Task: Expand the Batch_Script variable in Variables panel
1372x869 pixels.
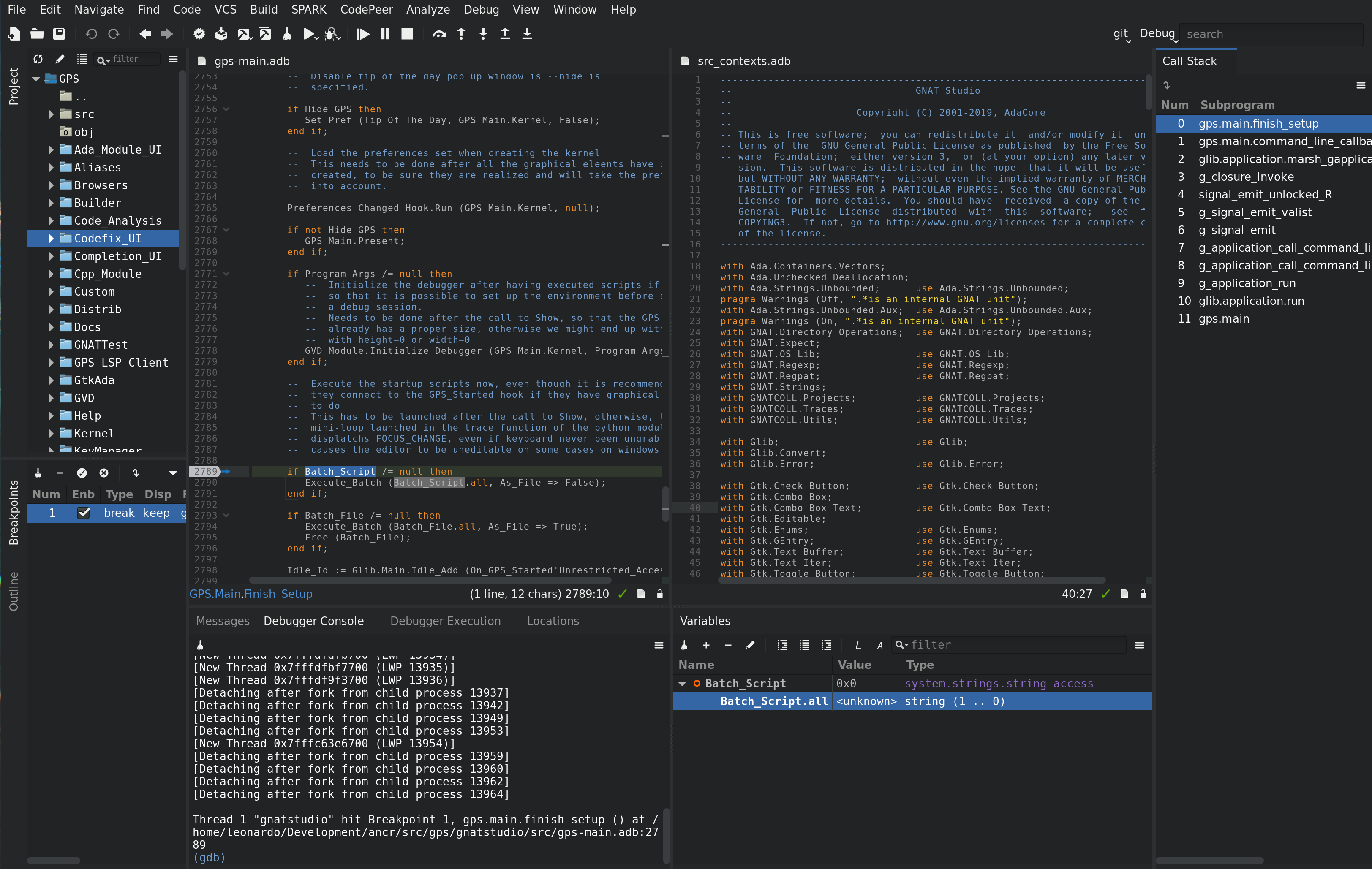Action: click(684, 684)
